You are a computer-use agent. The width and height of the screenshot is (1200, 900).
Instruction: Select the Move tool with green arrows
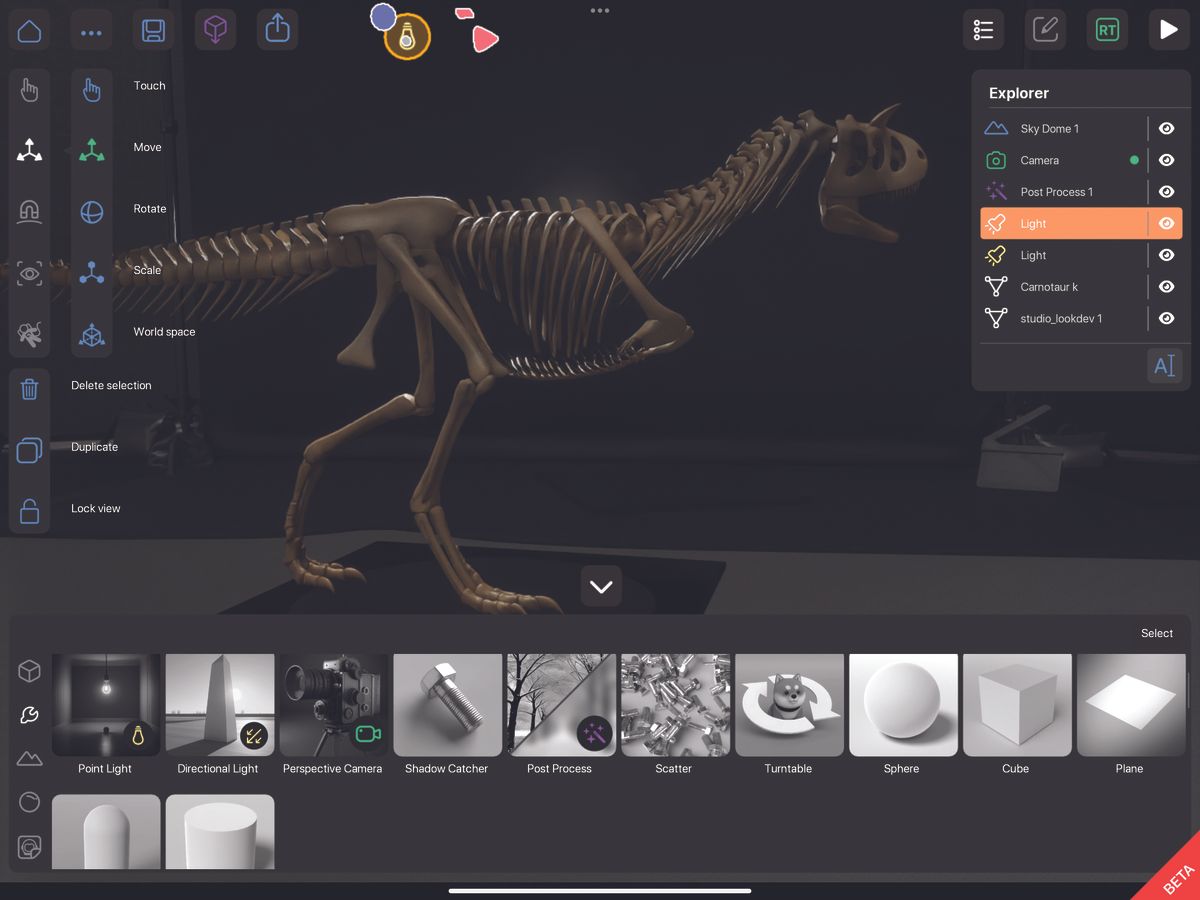[91, 147]
